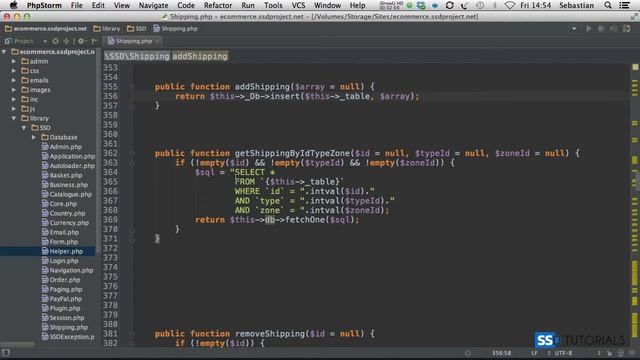Click the UTF-8 encoding in status bar
The width and height of the screenshot is (640, 360).
coord(563,353)
